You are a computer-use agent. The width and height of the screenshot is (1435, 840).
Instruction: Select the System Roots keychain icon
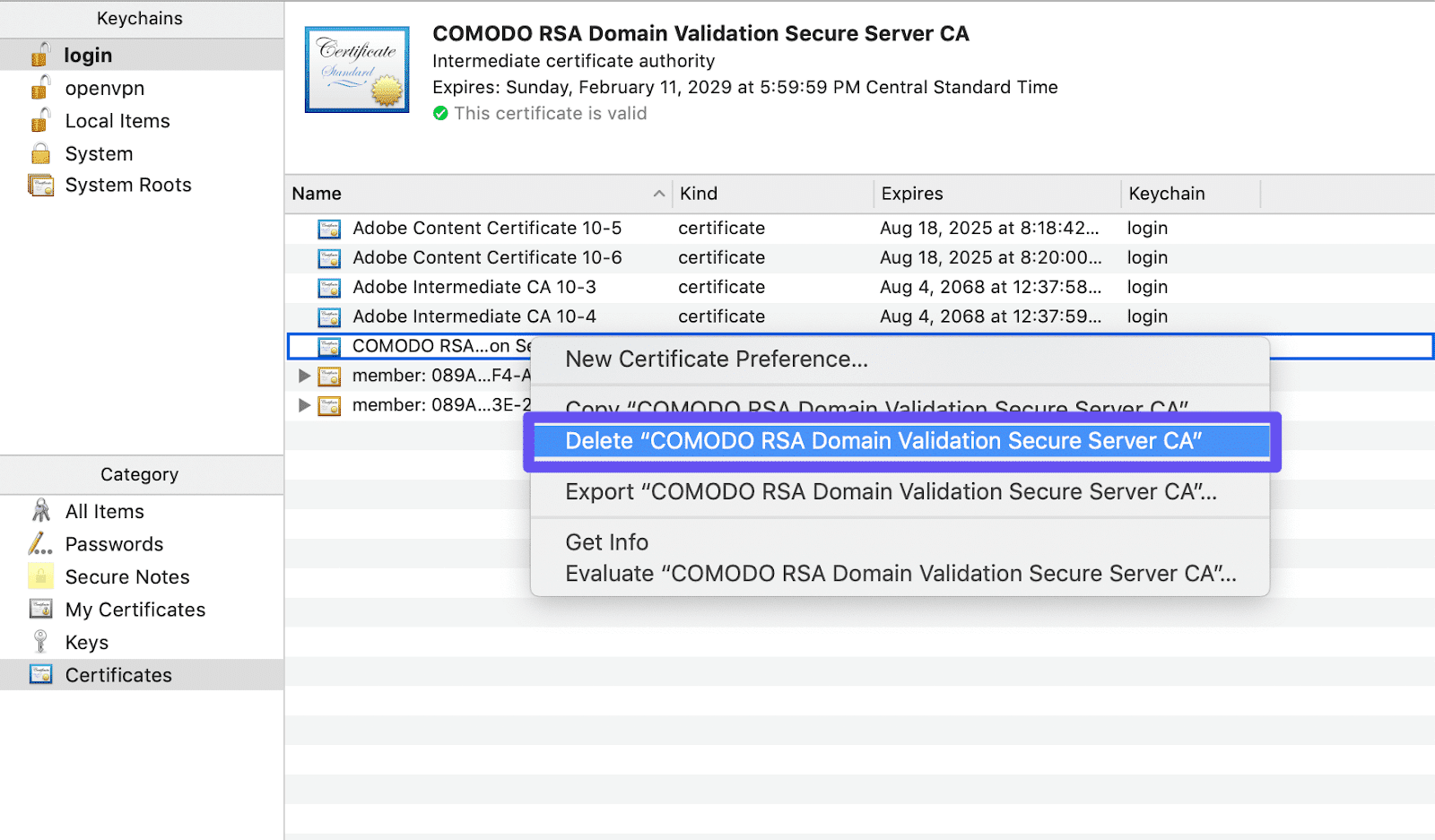tap(40, 185)
